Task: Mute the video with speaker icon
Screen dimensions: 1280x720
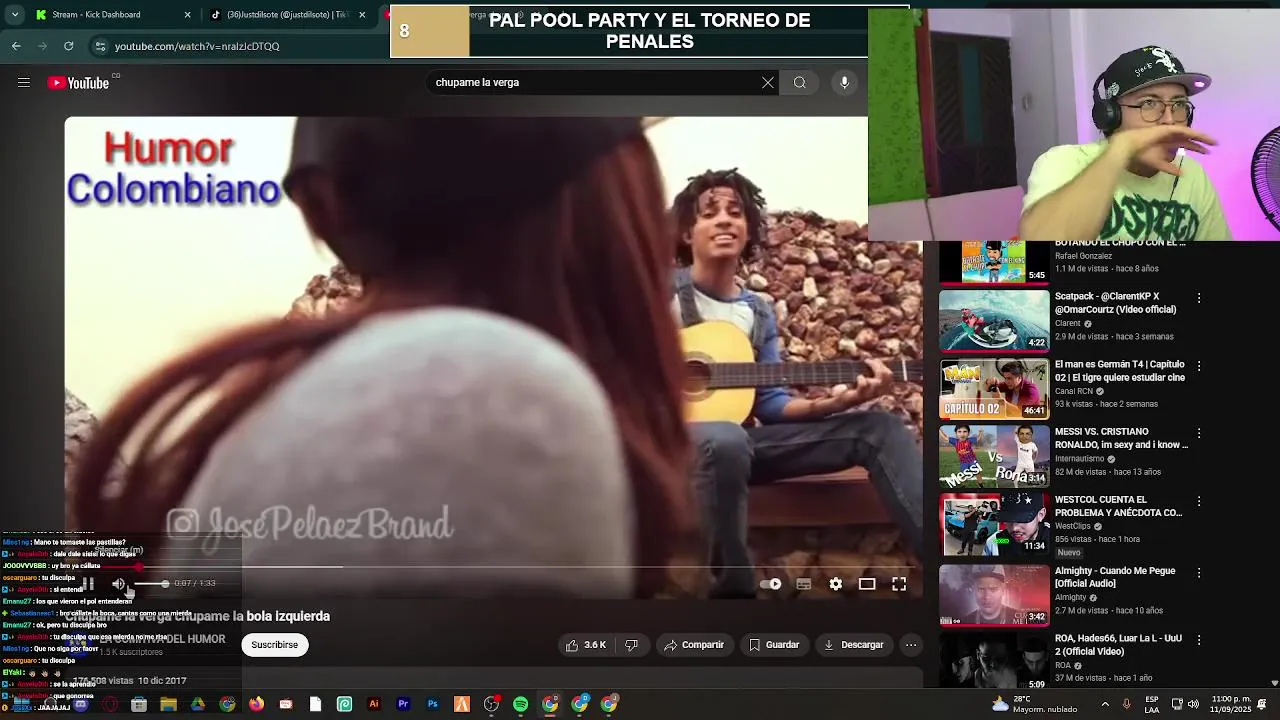Action: (119, 584)
